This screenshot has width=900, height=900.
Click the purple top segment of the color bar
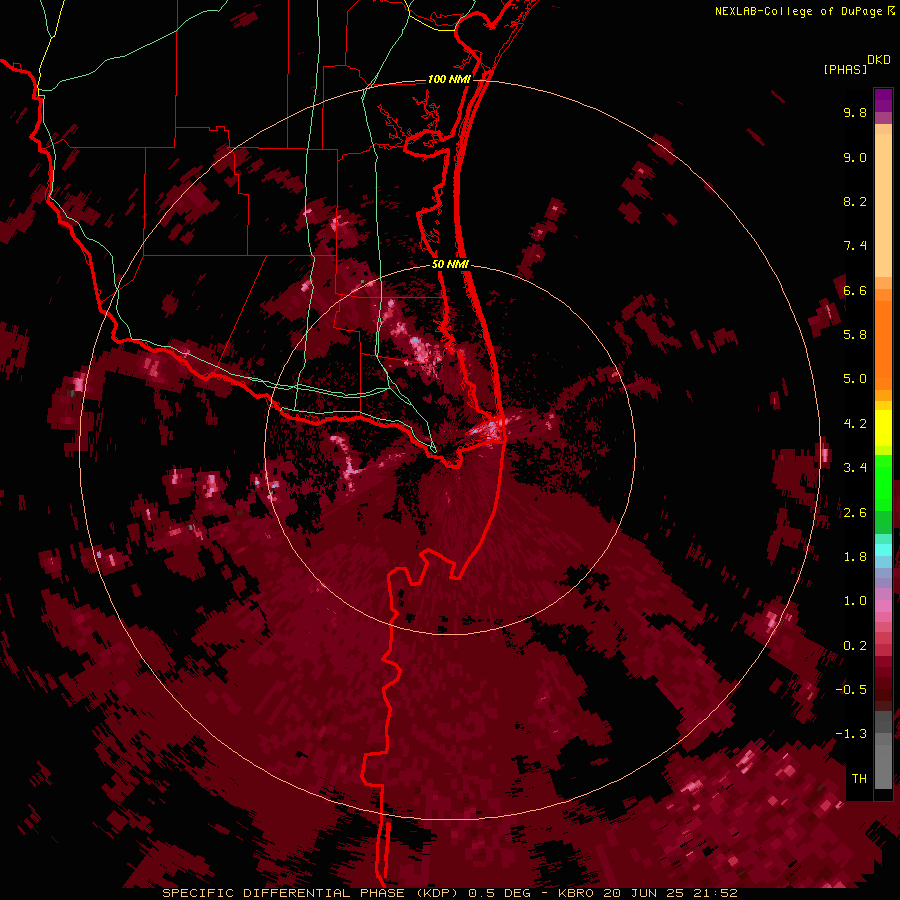[x=883, y=100]
